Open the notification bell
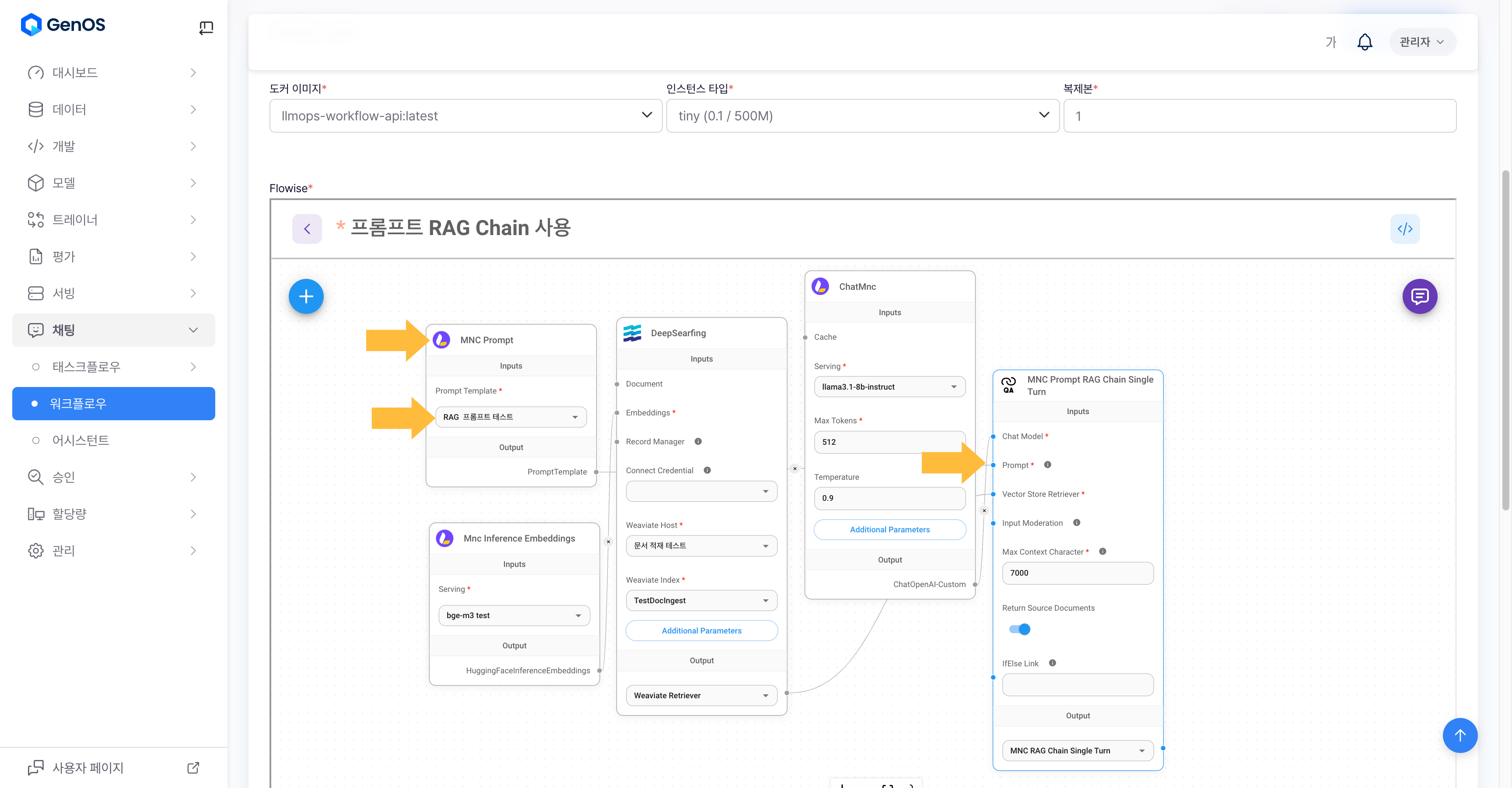This screenshot has height=788, width=1512. click(1365, 42)
